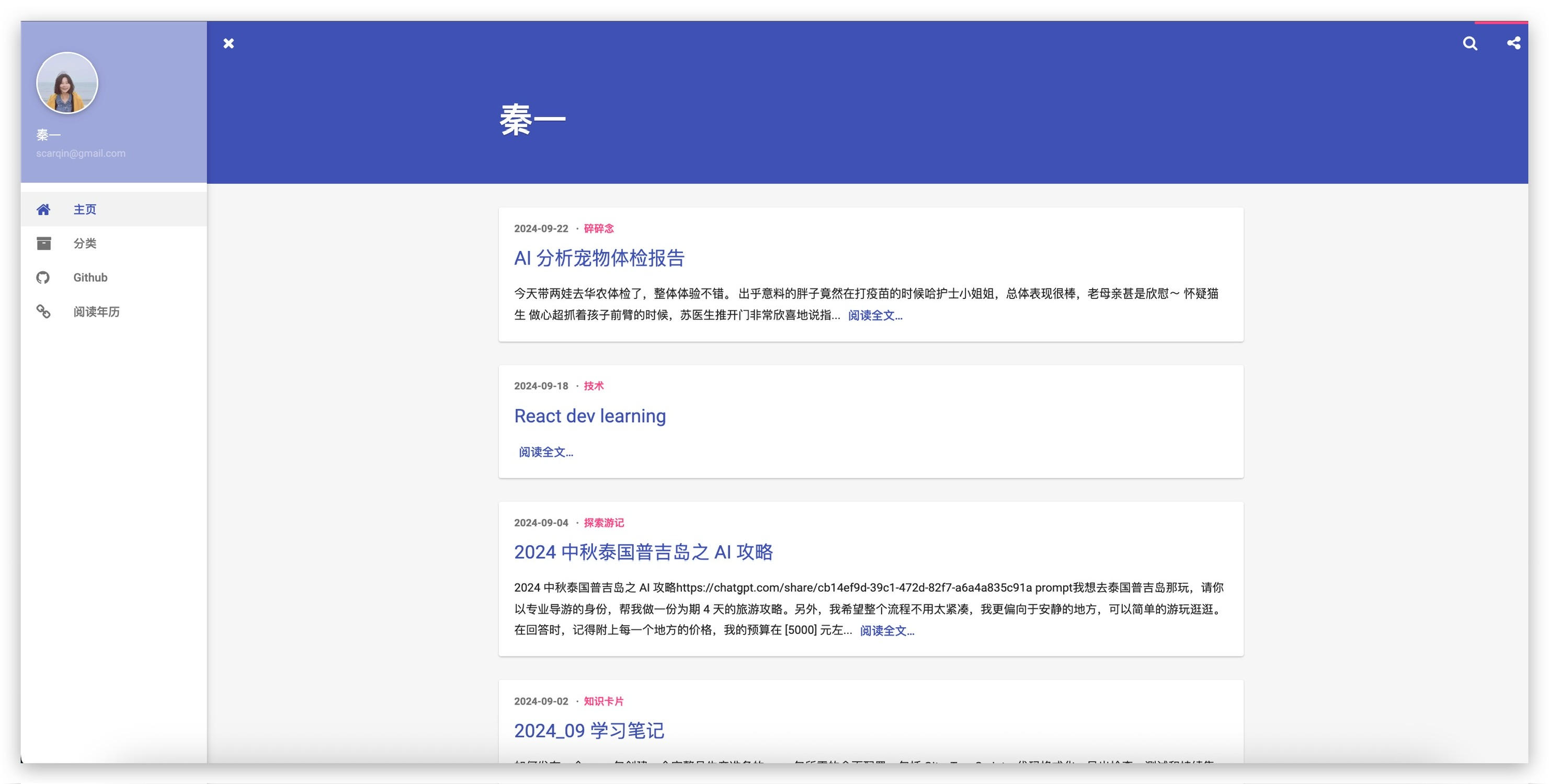The width and height of the screenshot is (1549, 784).
Task: Click 阅读全文 under React dev learning
Action: tap(545, 452)
